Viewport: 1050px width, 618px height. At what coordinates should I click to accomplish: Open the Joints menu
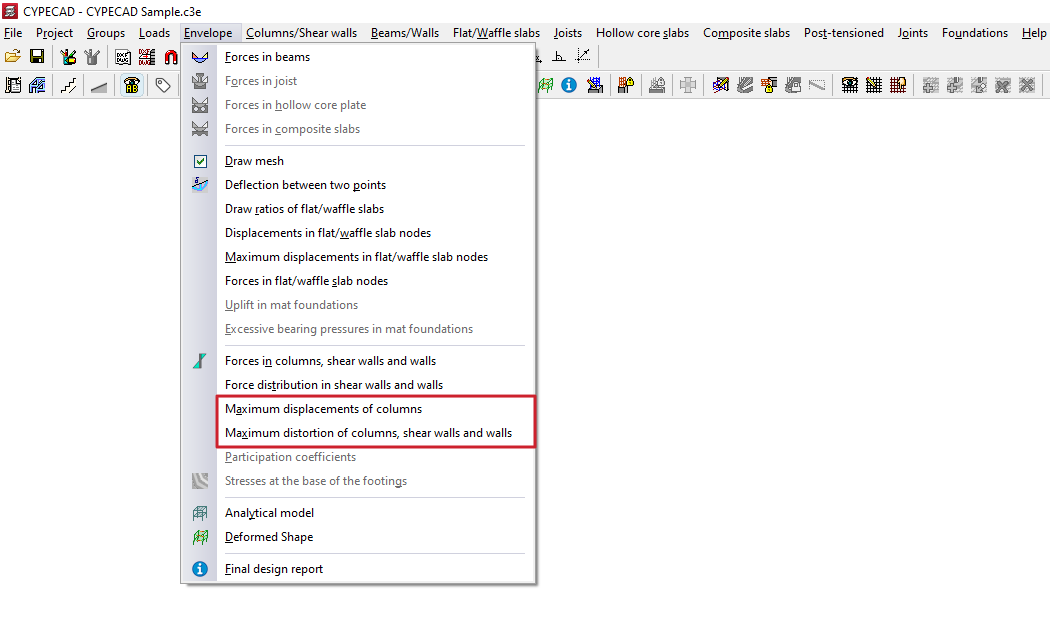[912, 33]
